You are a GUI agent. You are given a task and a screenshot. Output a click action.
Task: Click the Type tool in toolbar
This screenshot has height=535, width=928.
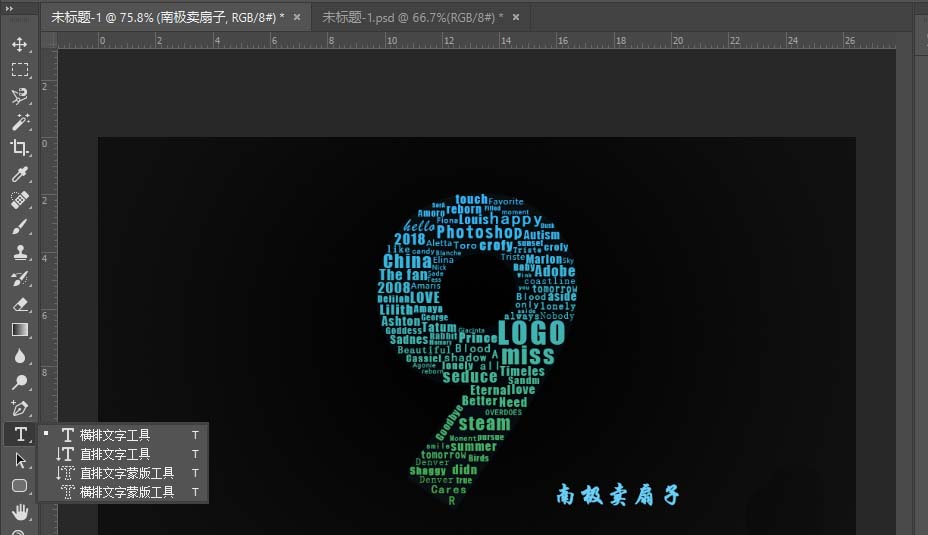pos(20,434)
